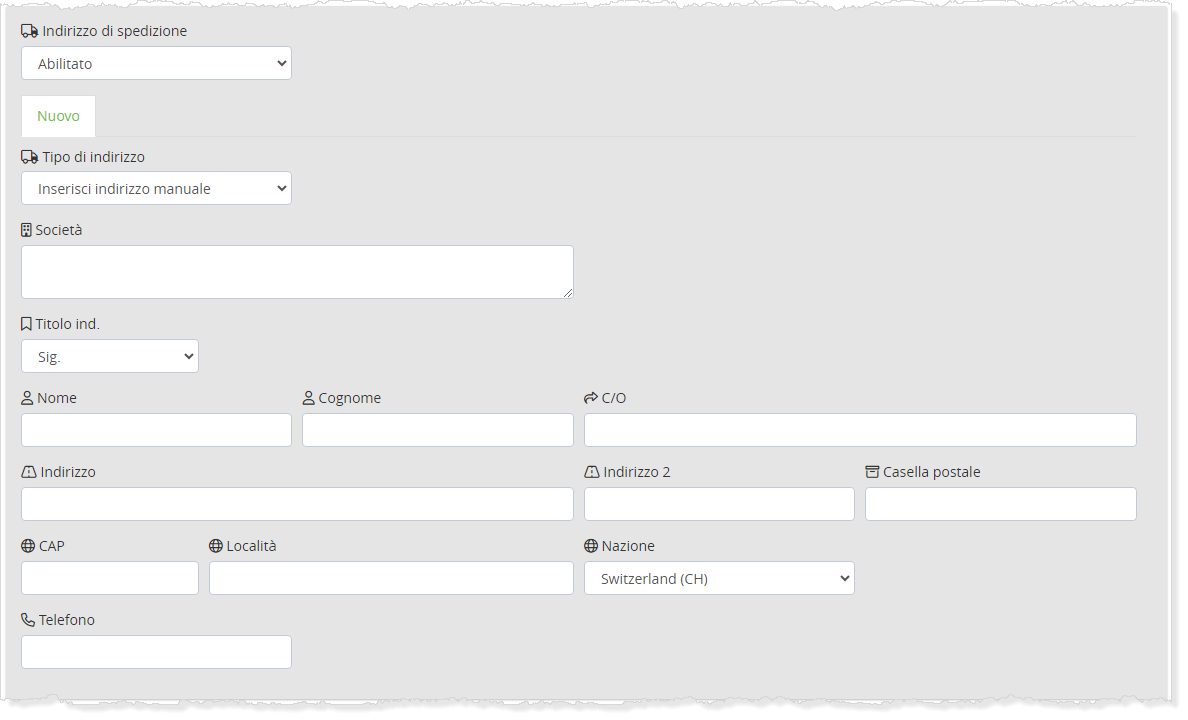Click the globe icon beside Nazione
1188x720 pixels.
(591, 546)
